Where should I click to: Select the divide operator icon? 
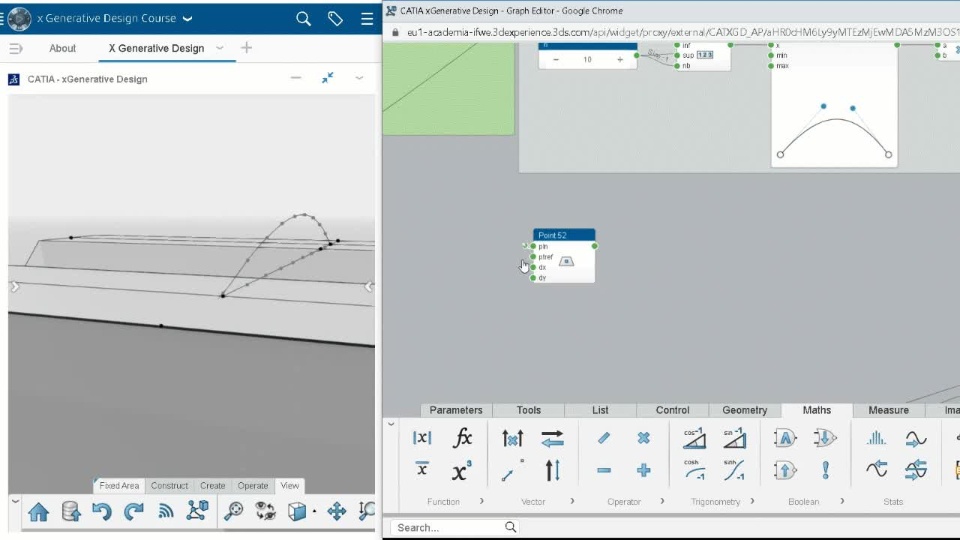pyautogui.click(x=604, y=438)
